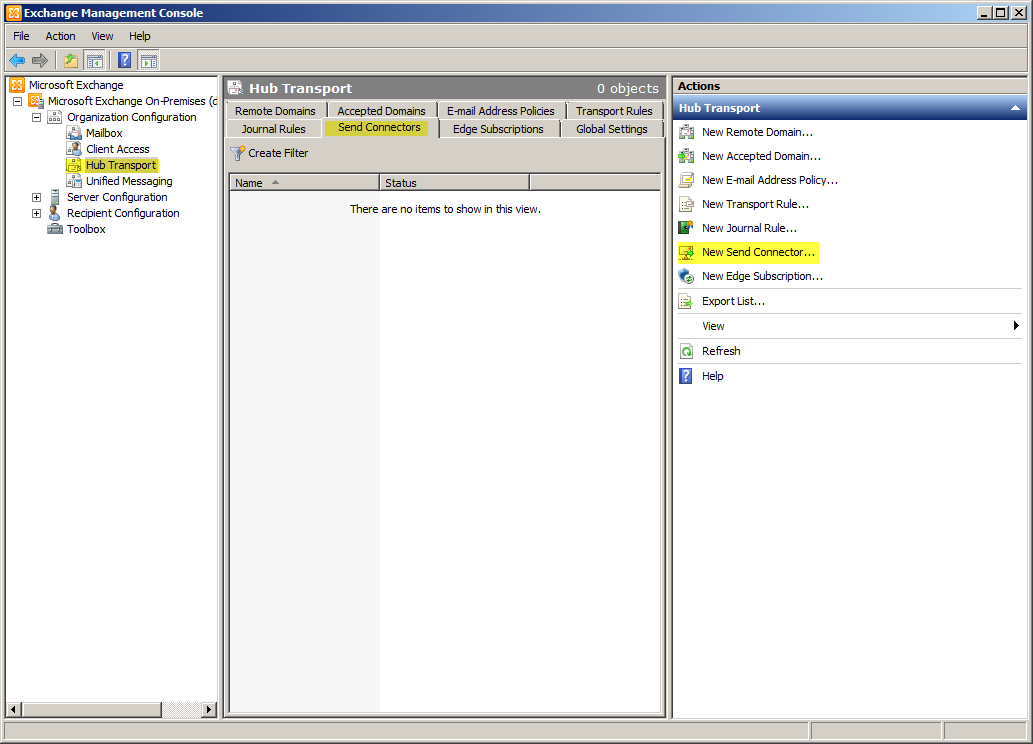Viewport: 1033px width, 744px height.
Task: Click the Up one level folder icon
Action: pos(70,61)
